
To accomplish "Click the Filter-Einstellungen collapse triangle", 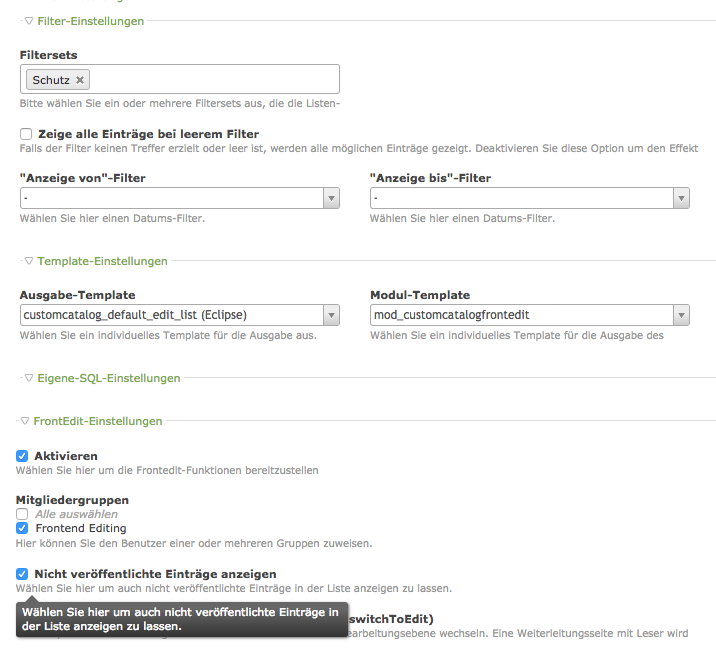I will point(29,21).
